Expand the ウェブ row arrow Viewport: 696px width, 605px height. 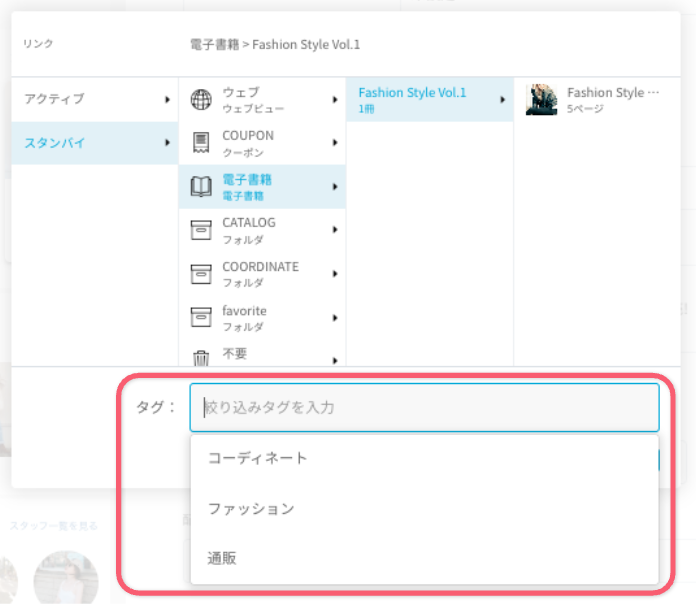[335, 99]
